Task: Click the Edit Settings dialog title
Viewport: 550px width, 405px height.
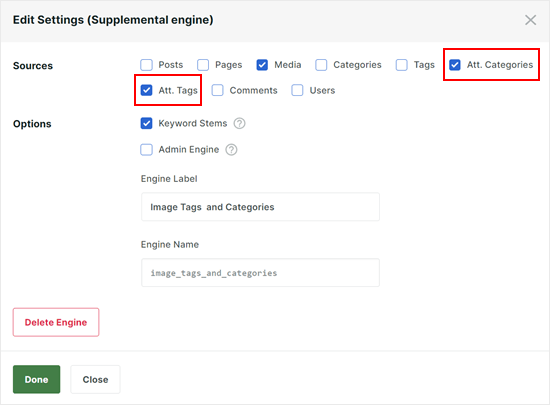Action: click(113, 20)
